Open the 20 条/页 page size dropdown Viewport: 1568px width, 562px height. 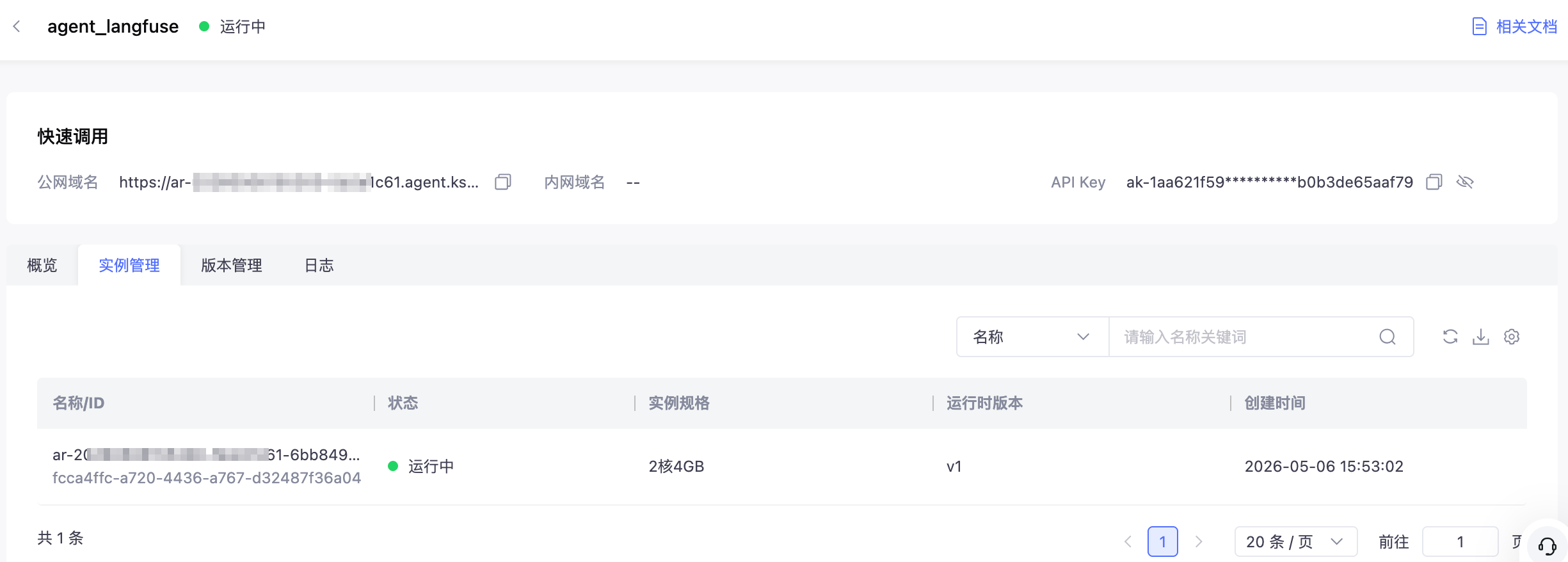1296,542
